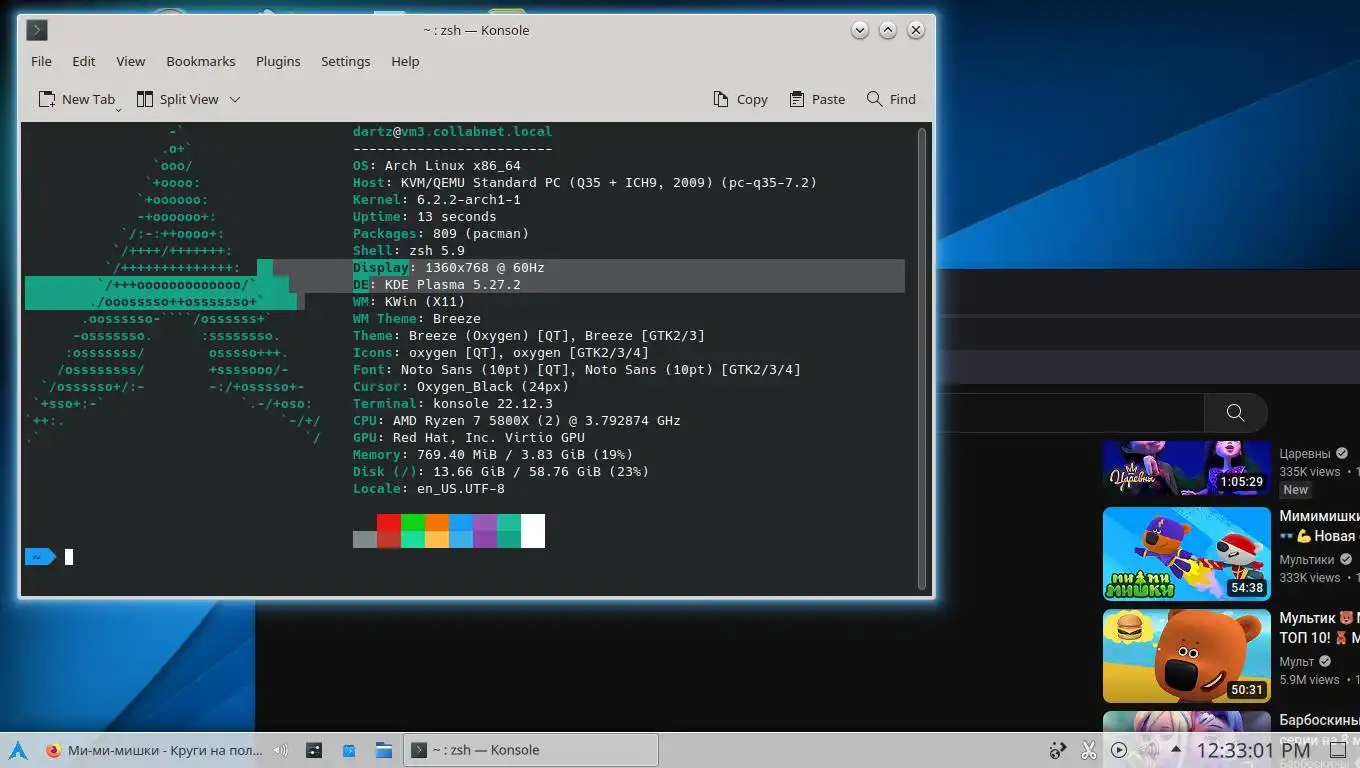
Task: Expand the hidden system tray icons arrow
Action: tap(1177, 750)
